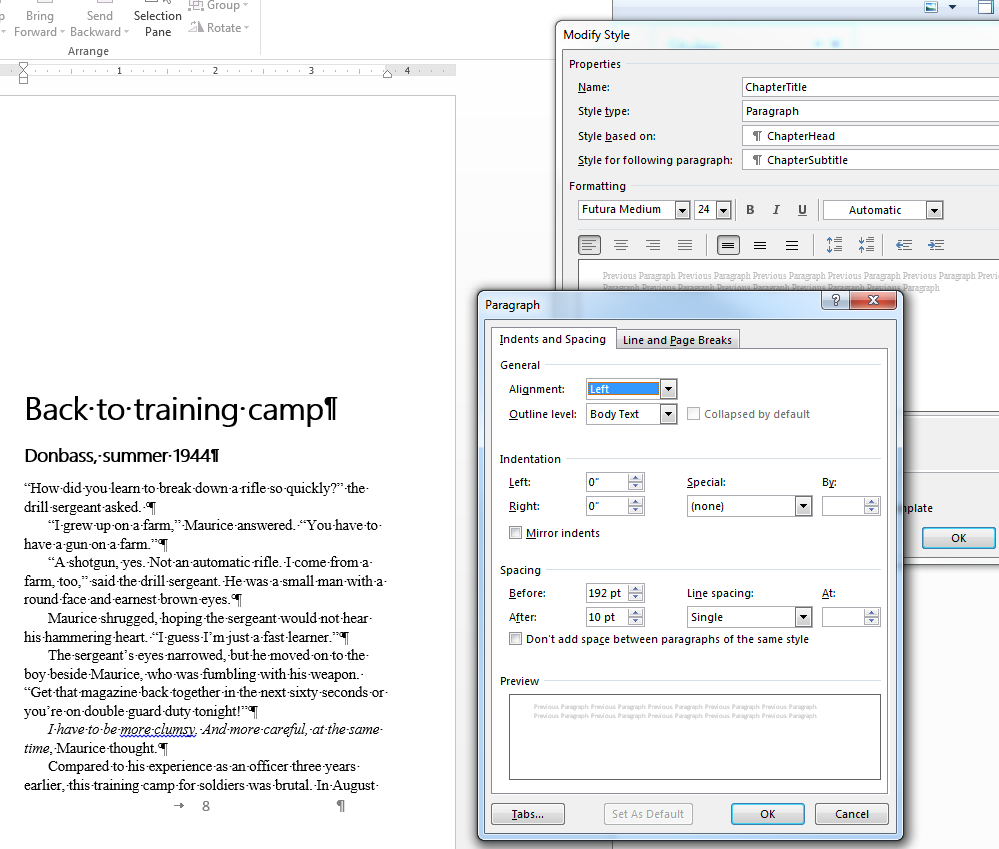Switch to Line and Page Breaks tab

click(x=677, y=340)
